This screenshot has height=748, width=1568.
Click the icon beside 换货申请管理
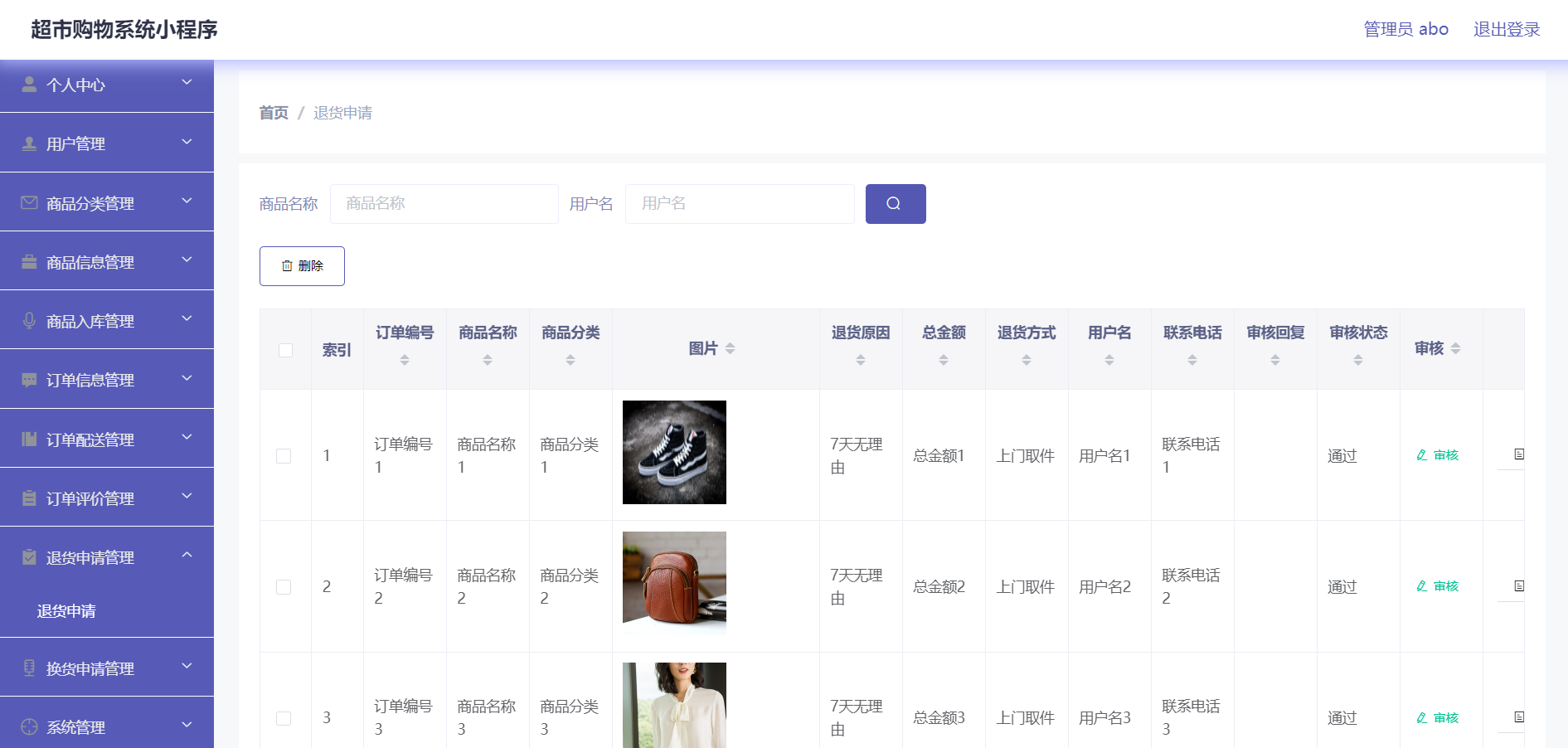(x=29, y=668)
